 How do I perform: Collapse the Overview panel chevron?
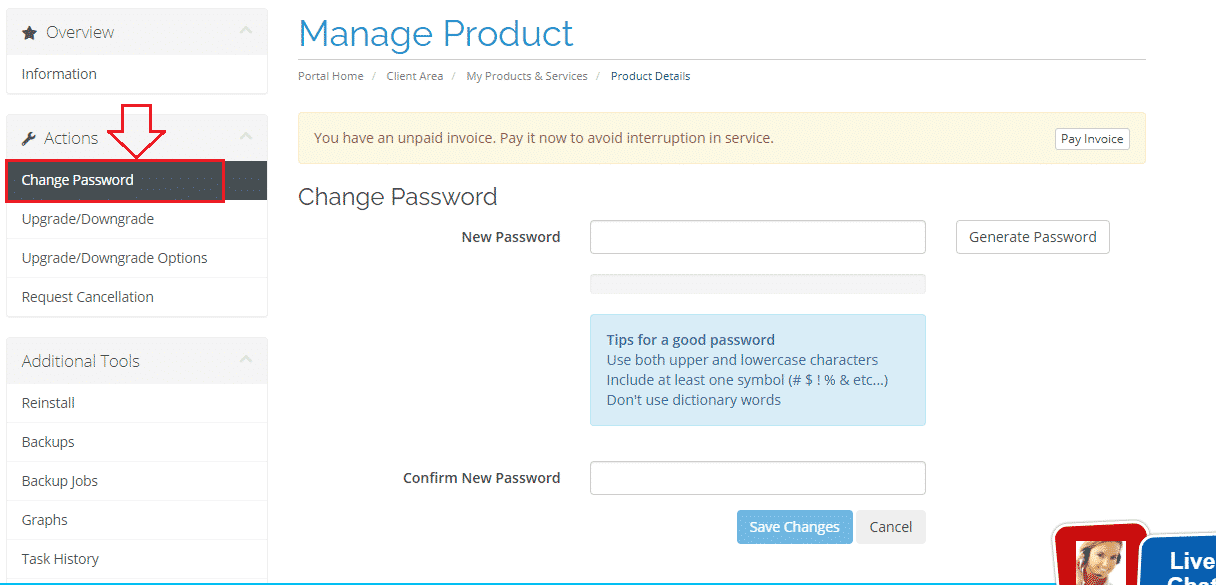point(246,32)
